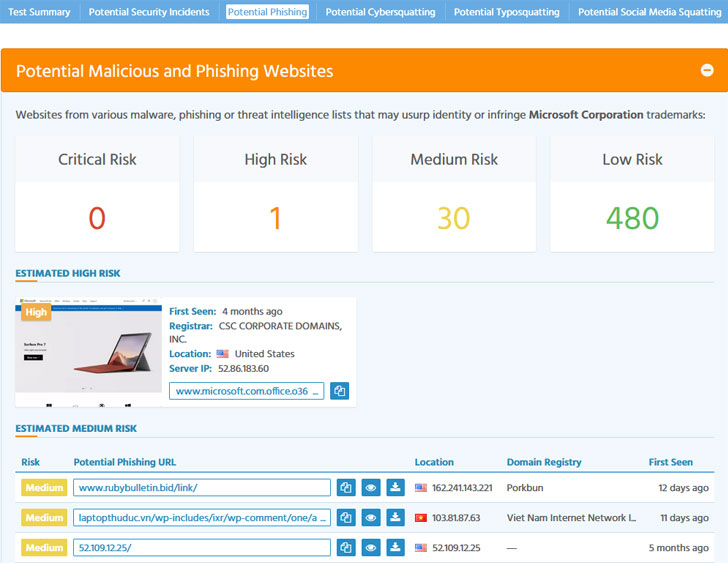The width and height of the screenshot is (728, 563).
Task: Click the High Risk count card
Action: coord(276,194)
